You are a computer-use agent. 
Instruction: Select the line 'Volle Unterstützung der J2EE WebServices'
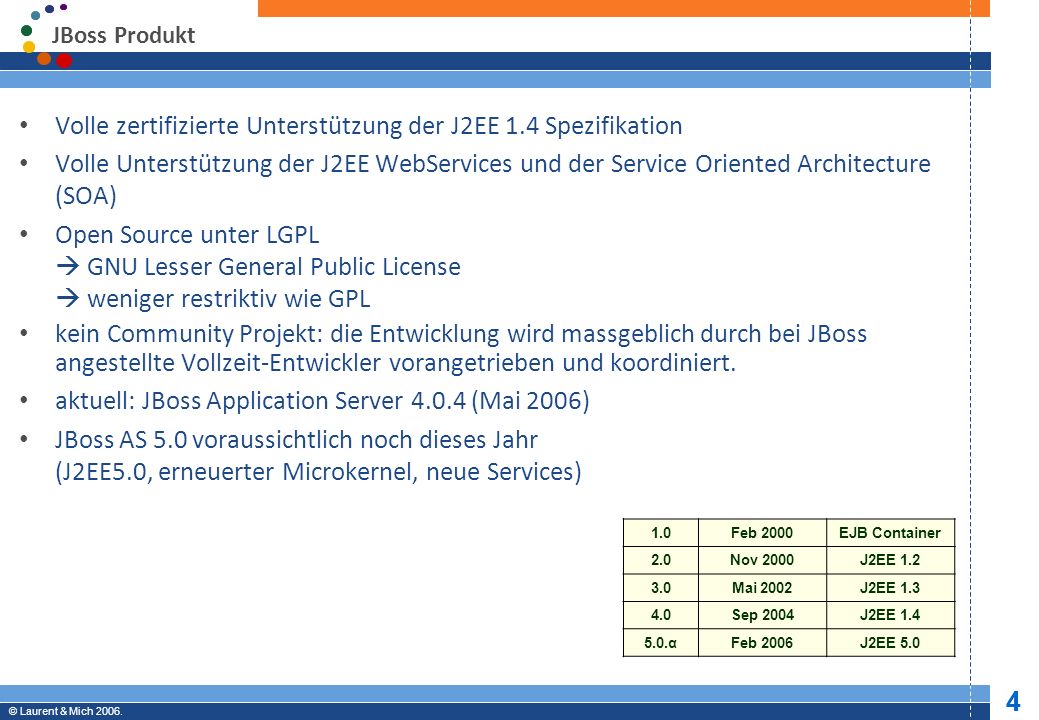(x=493, y=164)
